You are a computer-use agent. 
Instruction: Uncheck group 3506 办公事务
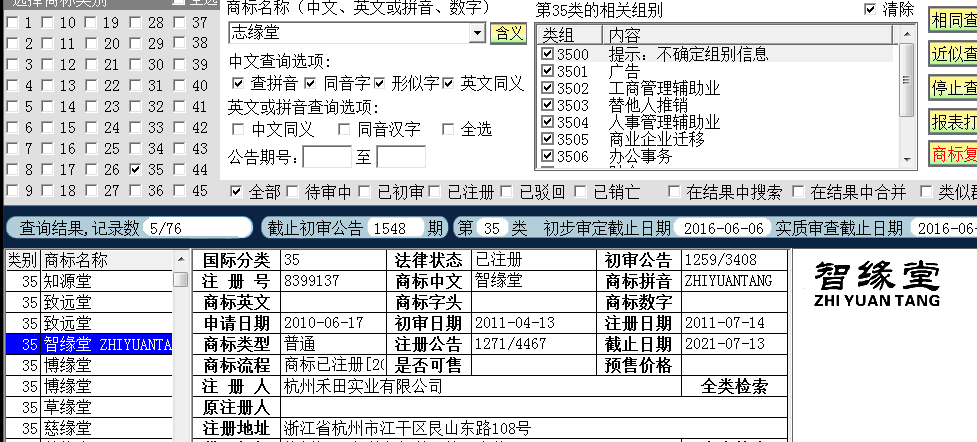548,155
